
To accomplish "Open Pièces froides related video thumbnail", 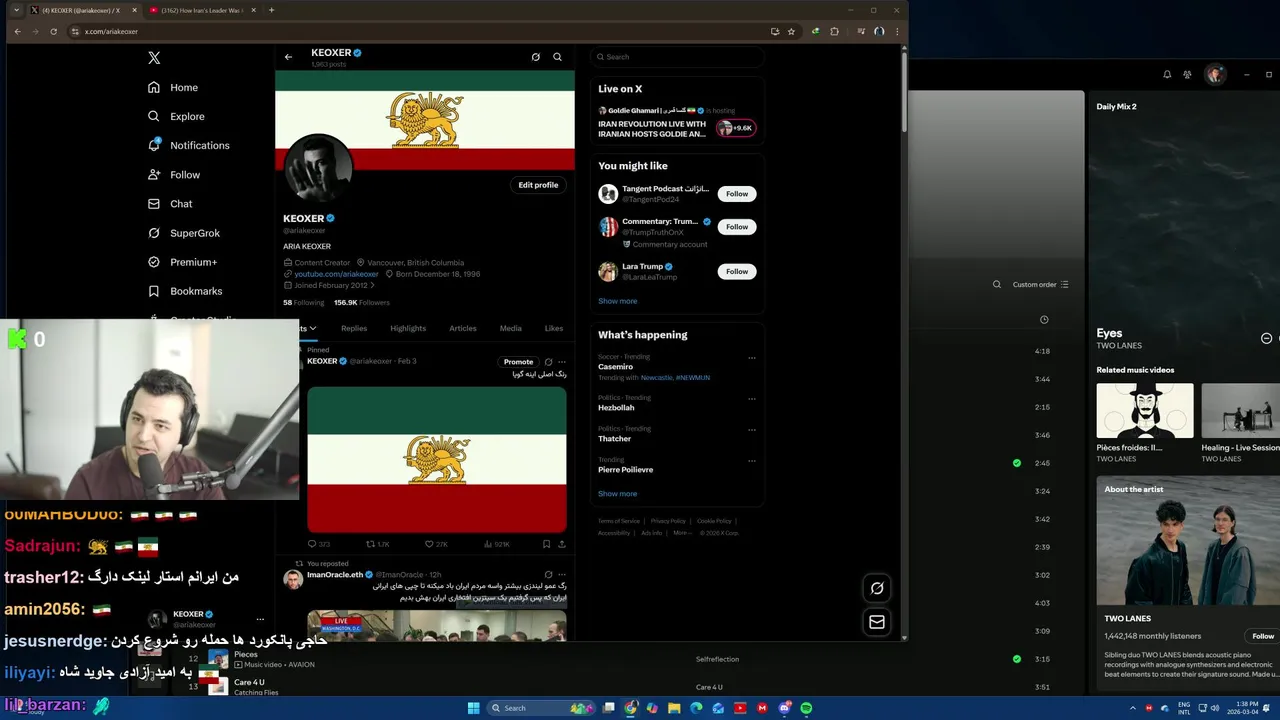I will tap(1144, 411).
